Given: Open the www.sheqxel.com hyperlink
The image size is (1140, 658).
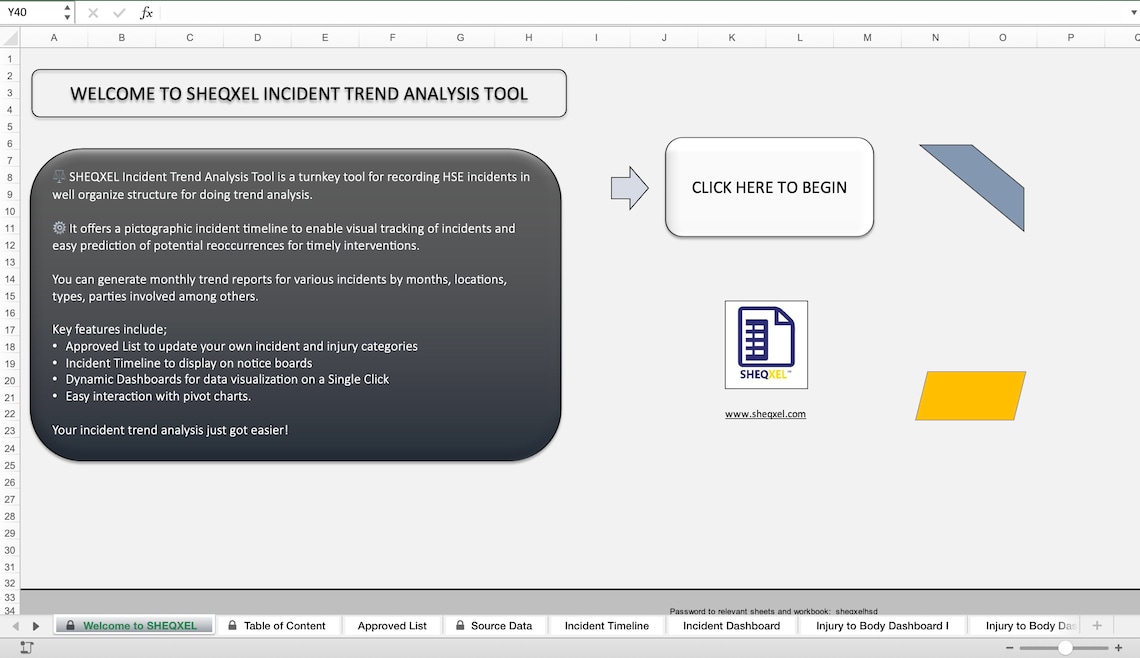Looking at the screenshot, I should [x=765, y=413].
